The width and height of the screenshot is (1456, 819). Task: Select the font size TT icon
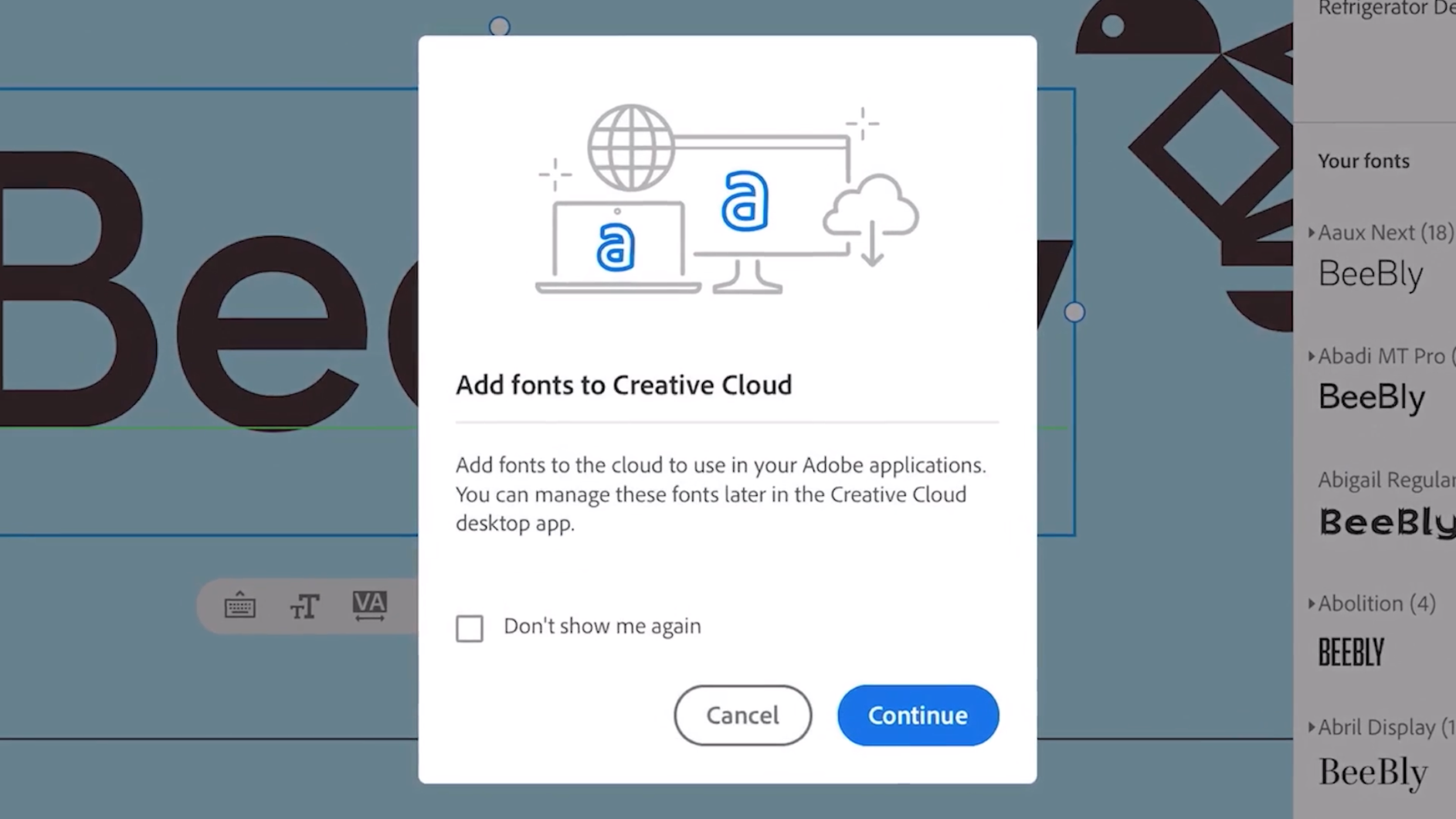[304, 607]
